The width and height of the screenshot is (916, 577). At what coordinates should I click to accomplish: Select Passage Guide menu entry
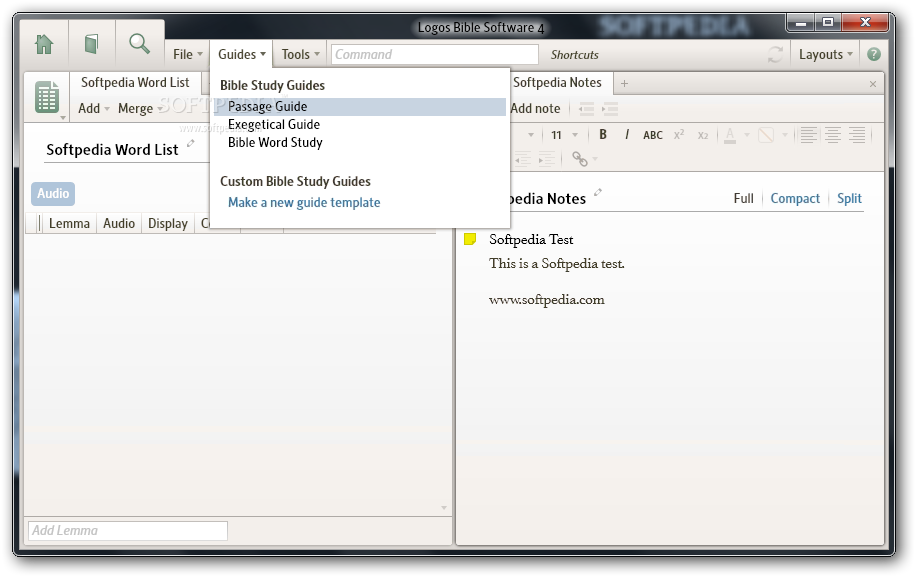click(x=360, y=107)
